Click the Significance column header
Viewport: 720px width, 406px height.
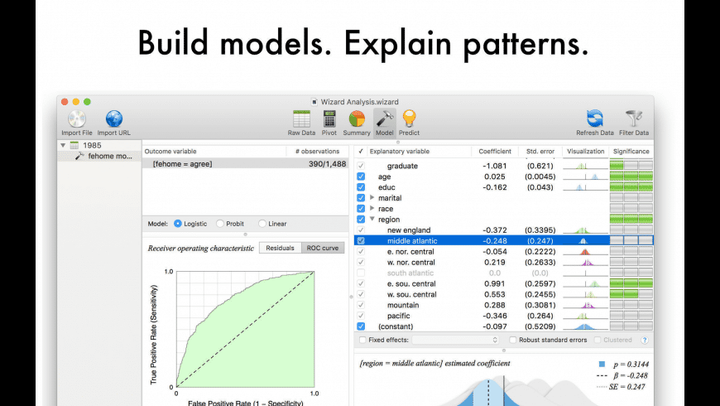pyautogui.click(x=631, y=151)
